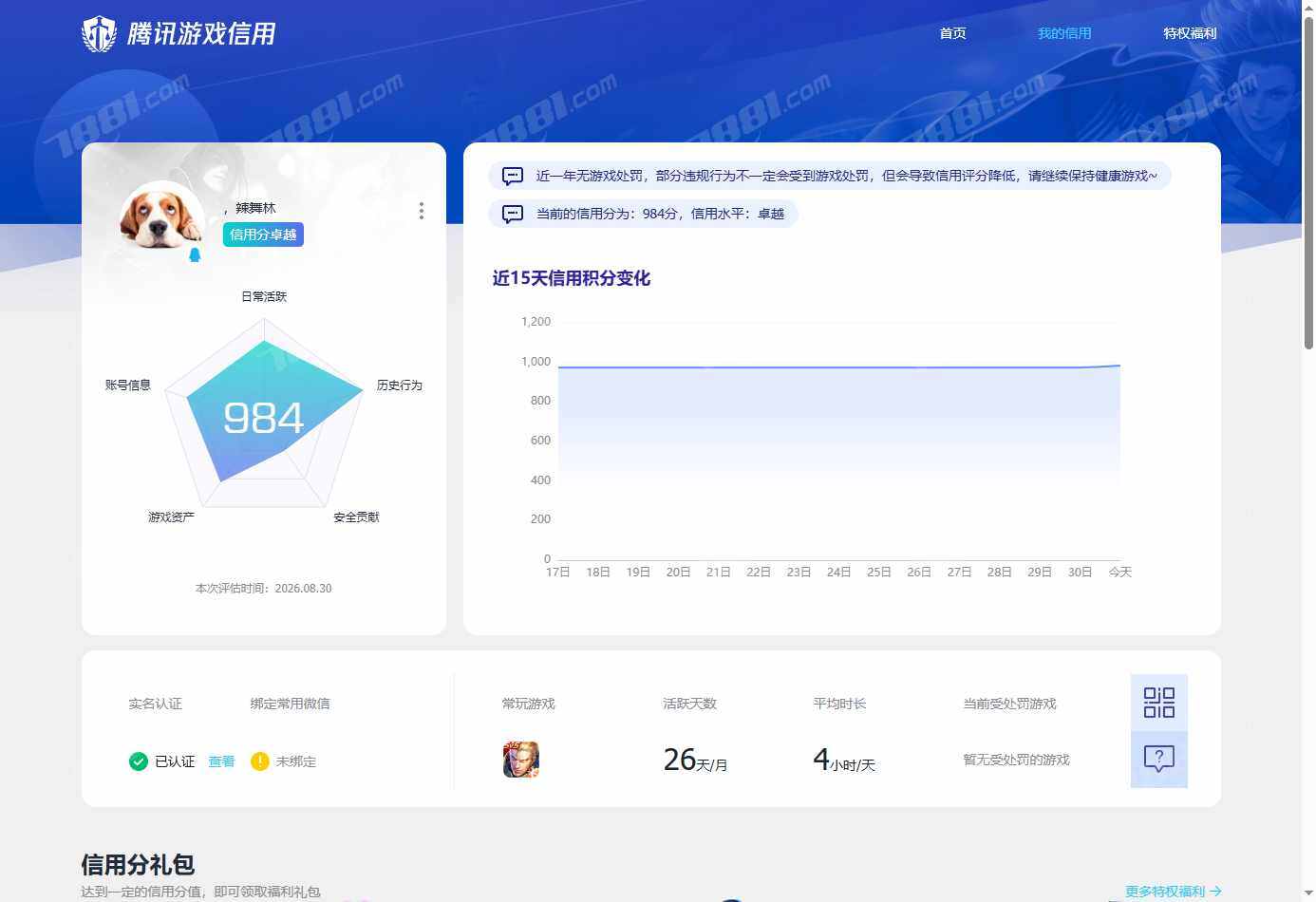Image resolution: width=1316 pixels, height=902 pixels.
Task: Click the 984 credit score in radar chart
Action: [263, 418]
